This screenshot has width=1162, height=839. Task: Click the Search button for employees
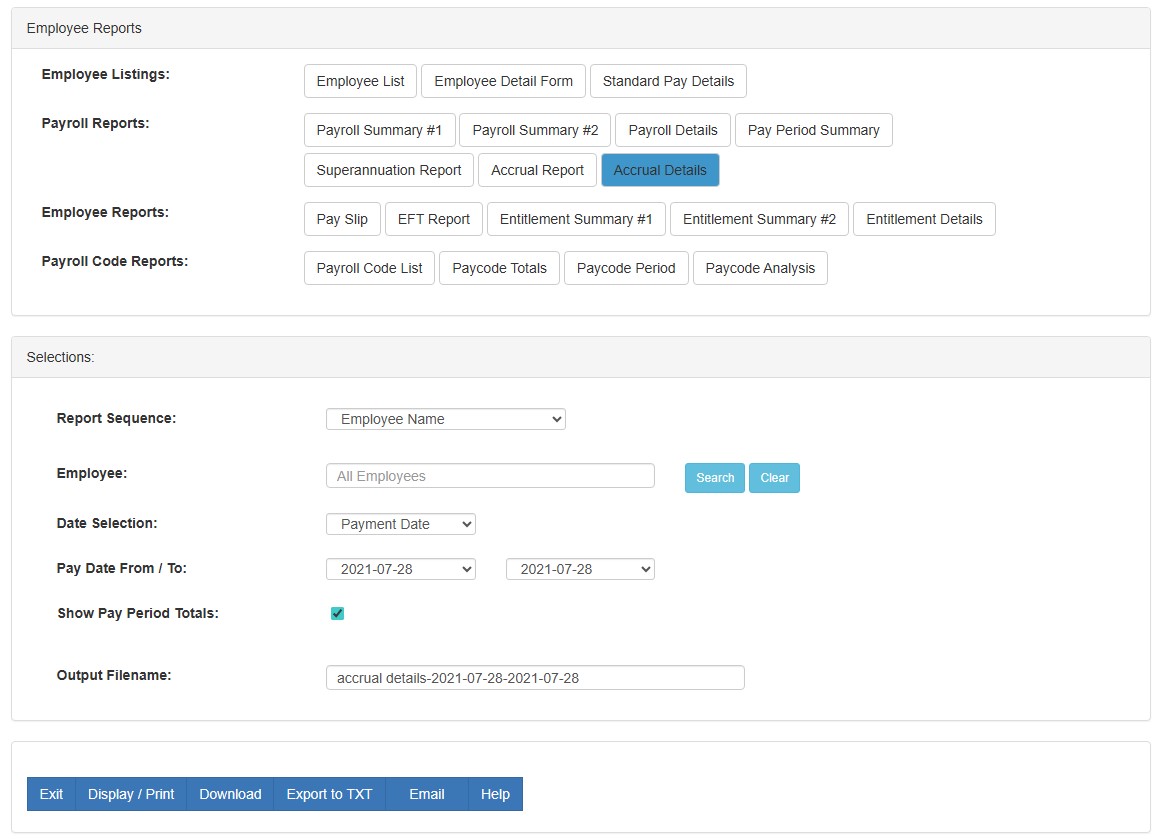tap(714, 478)
